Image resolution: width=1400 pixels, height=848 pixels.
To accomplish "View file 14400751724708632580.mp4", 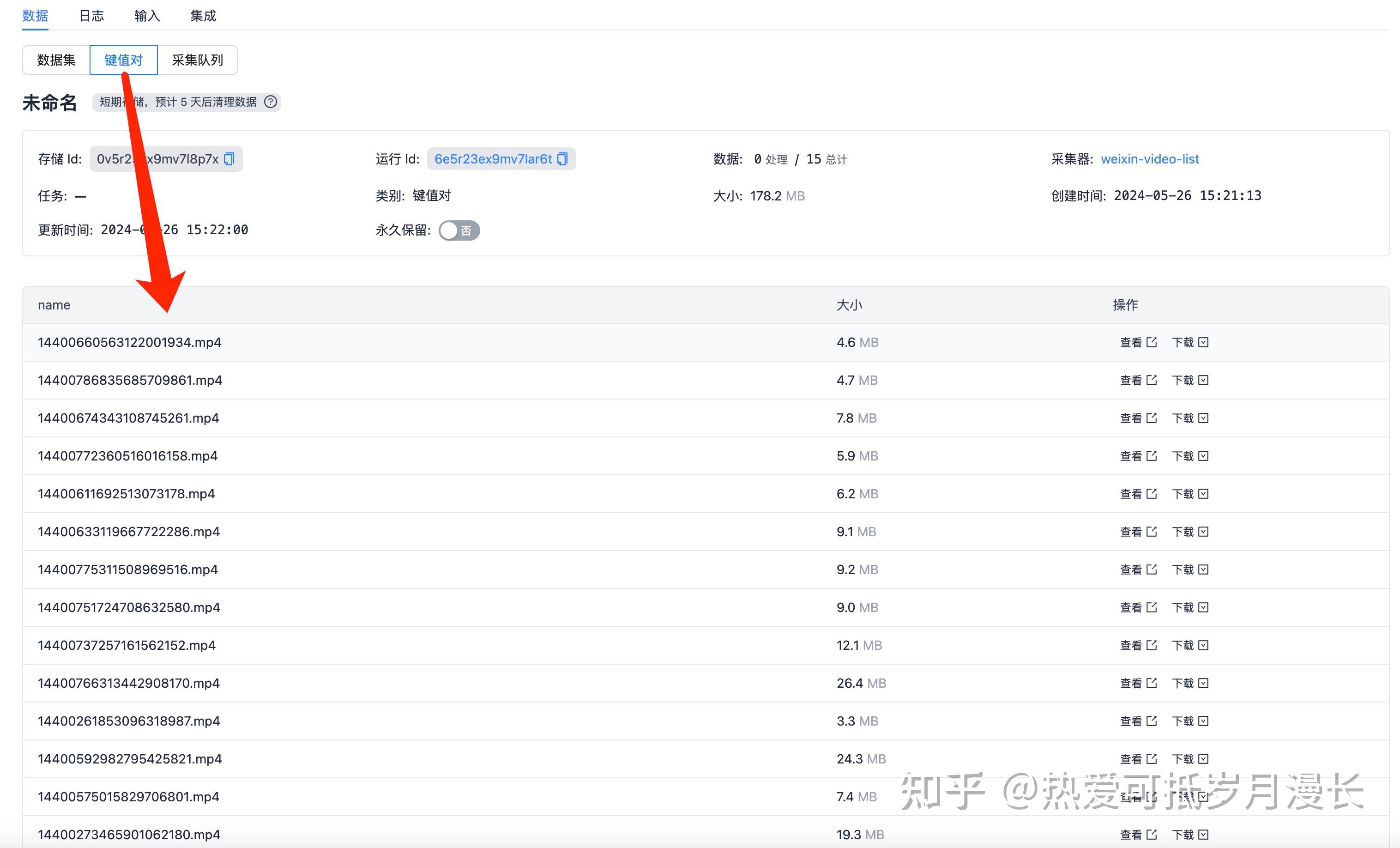I will (x=1138, y=607).
